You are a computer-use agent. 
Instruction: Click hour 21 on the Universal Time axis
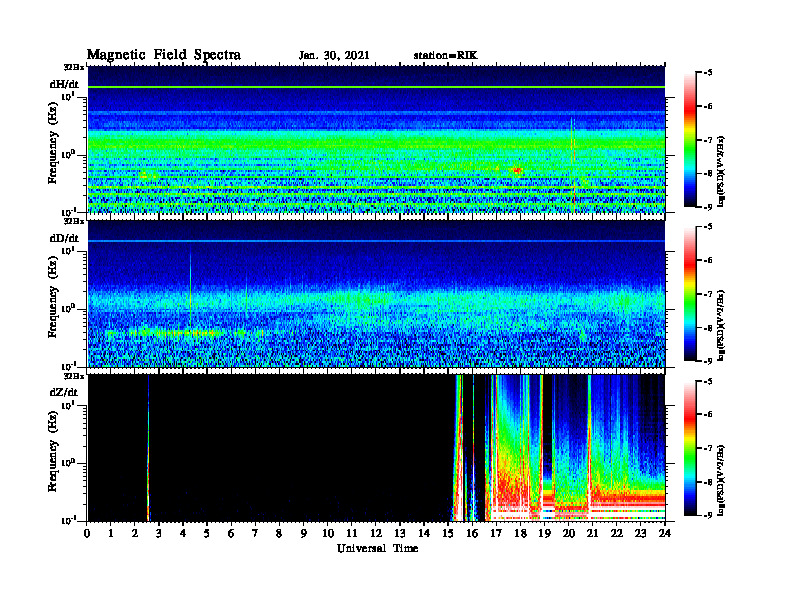click(x=592, y=534)
